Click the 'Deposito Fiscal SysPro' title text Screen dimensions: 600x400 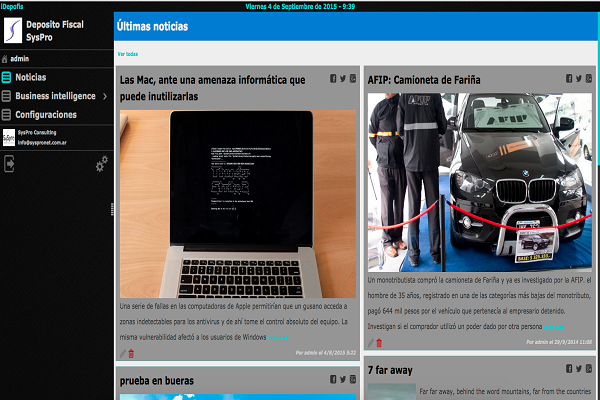click(55, 31)
